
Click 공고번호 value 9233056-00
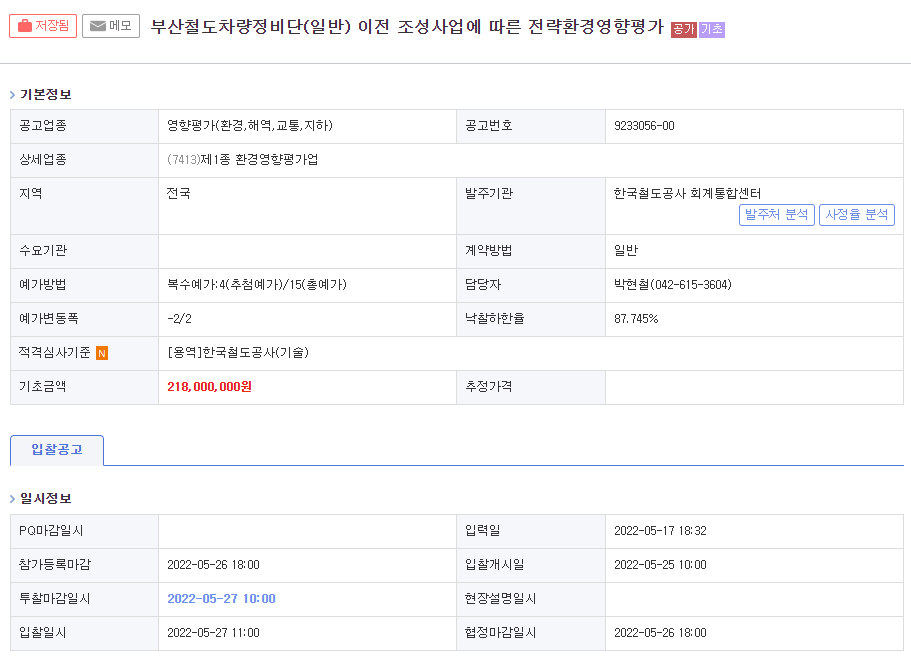click(x=644, y=126)
